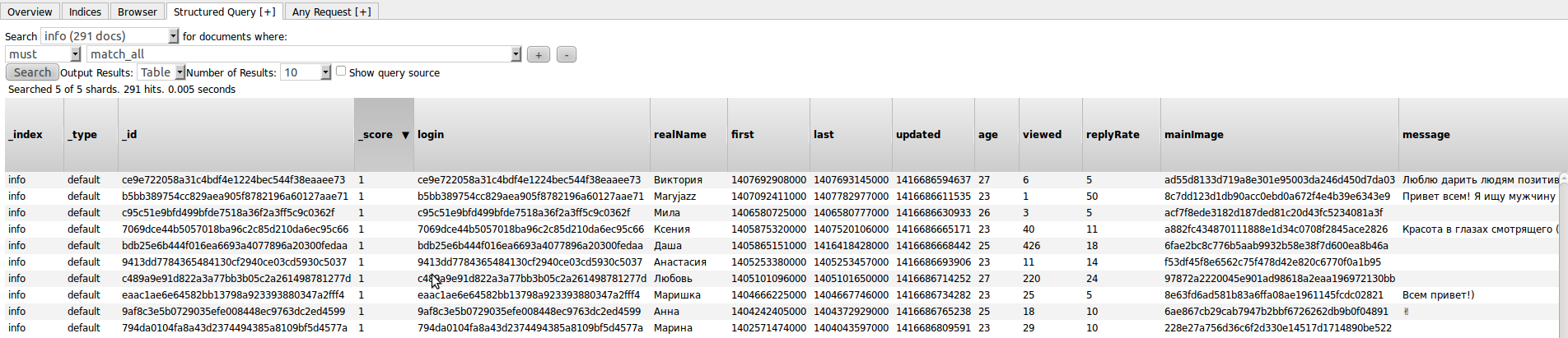The width and height of the screenshot is (1568, 338).
Task: Click the last value 1416418428000
Action: (x=851, y=246)
